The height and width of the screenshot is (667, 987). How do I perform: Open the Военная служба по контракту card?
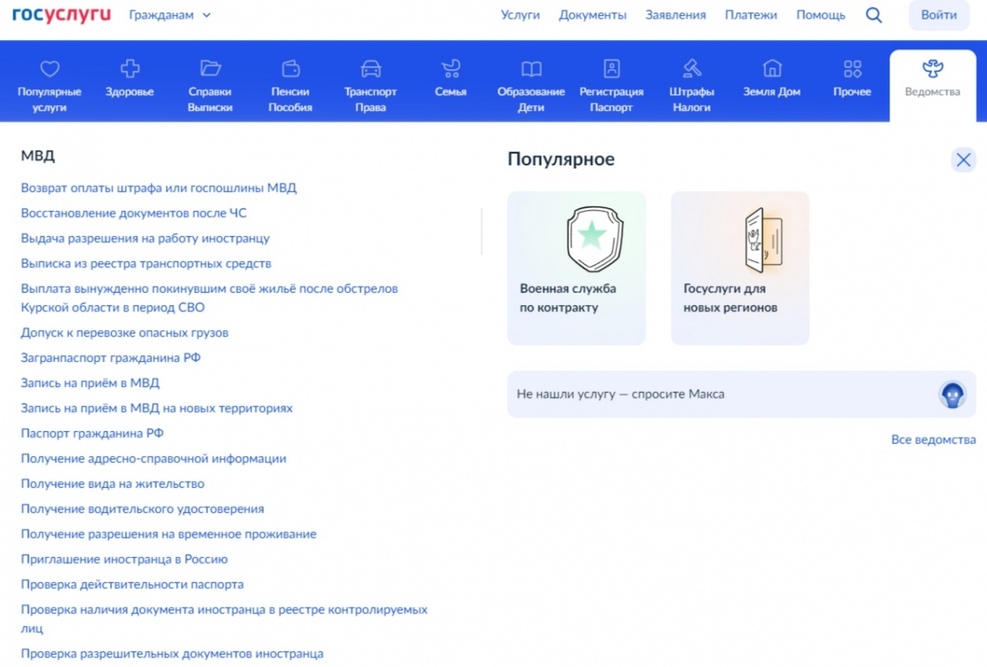coord(576,268)
